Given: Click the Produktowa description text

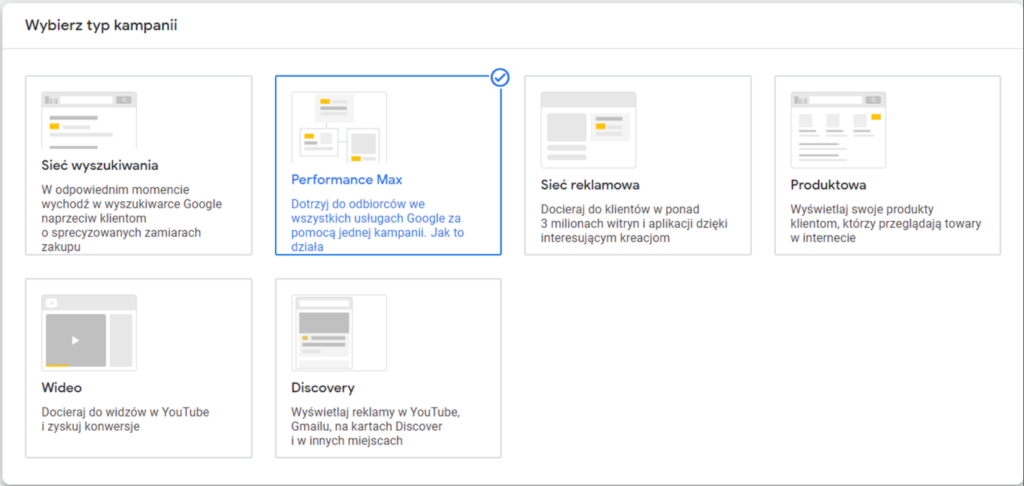Looking at the screenshot, I should coord(885,224).
